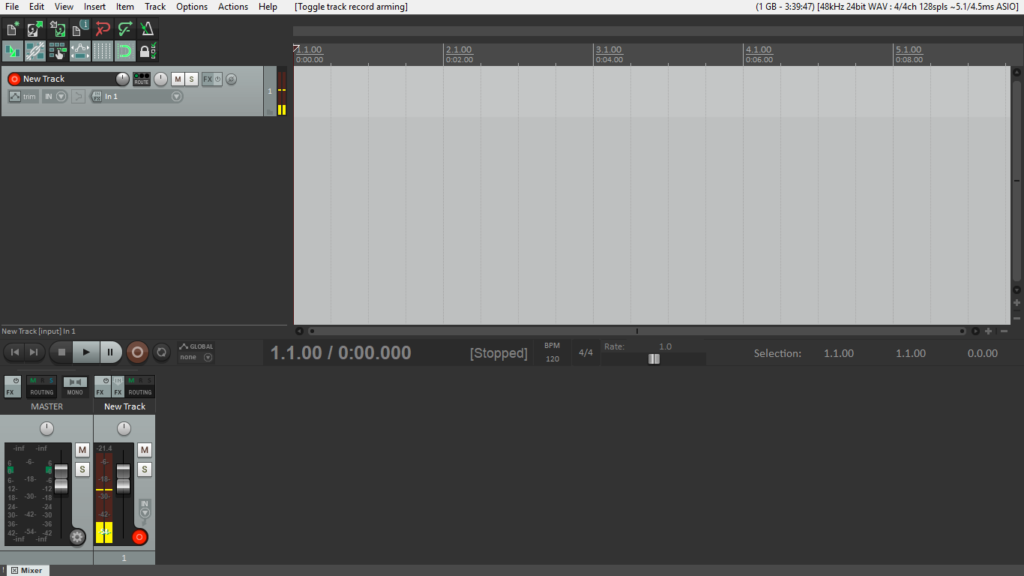
Task: Click the new project file icon
Action: (x=12, y=29)
